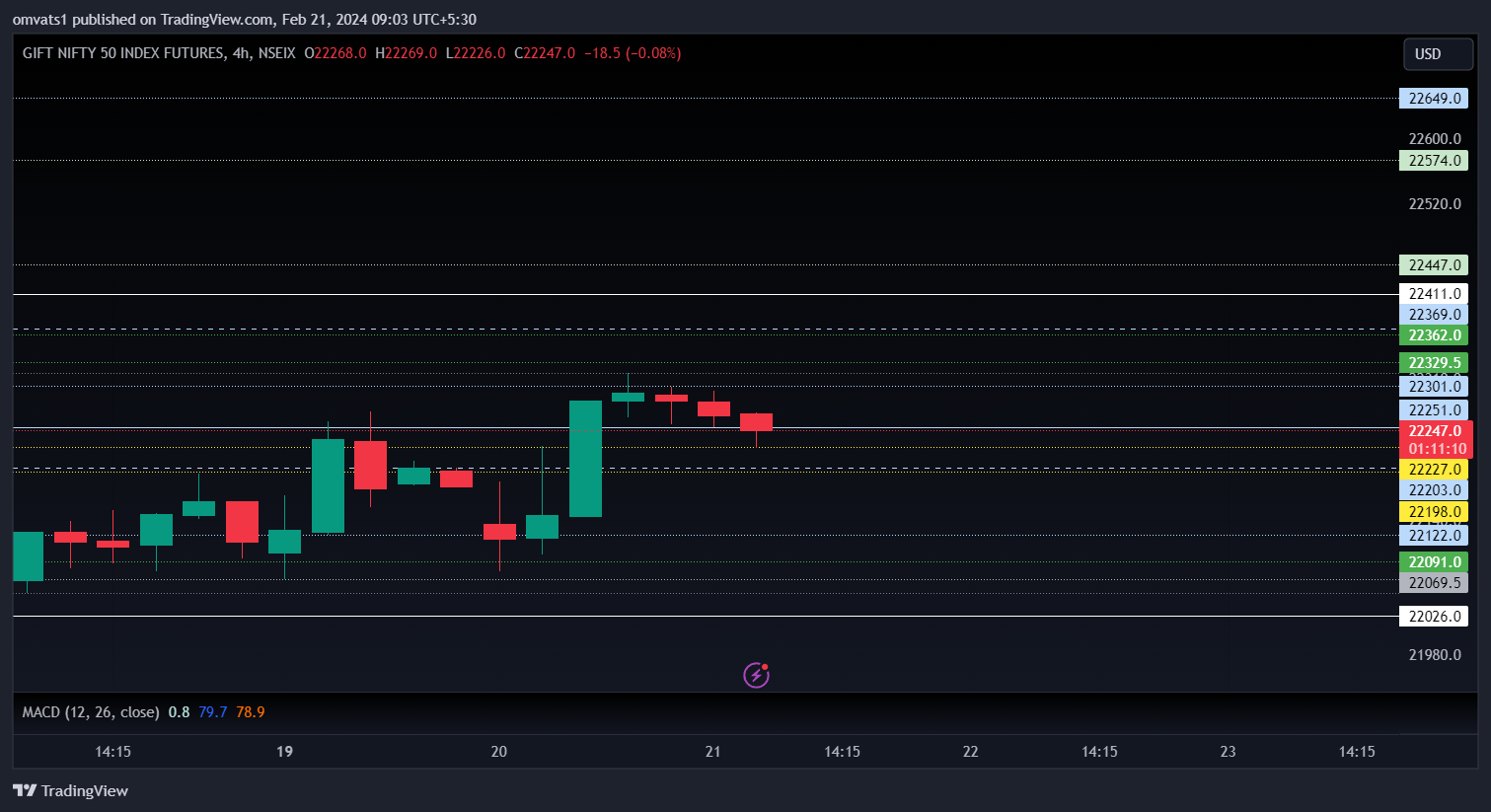Click the blue MACD value 79.7

[x=212, y=711]
